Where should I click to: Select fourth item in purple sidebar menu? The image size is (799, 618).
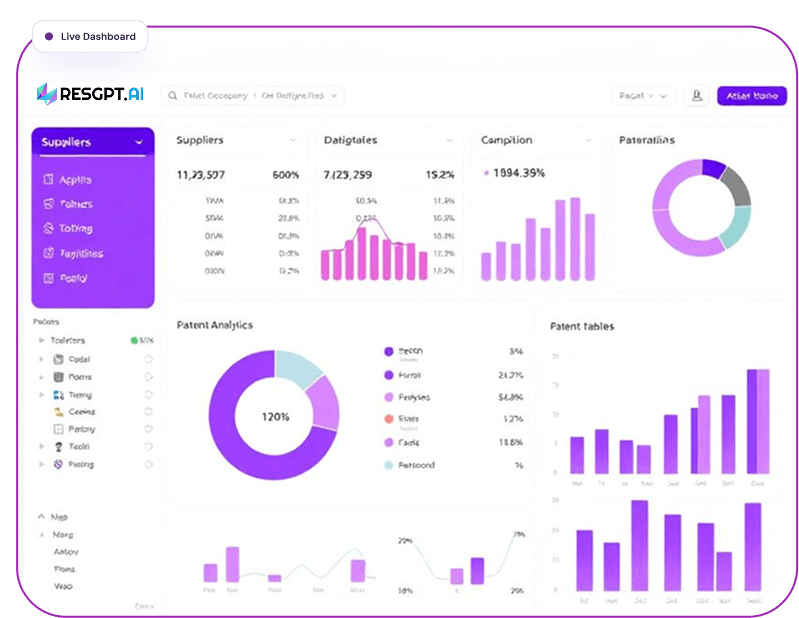(x=80, y=254)
